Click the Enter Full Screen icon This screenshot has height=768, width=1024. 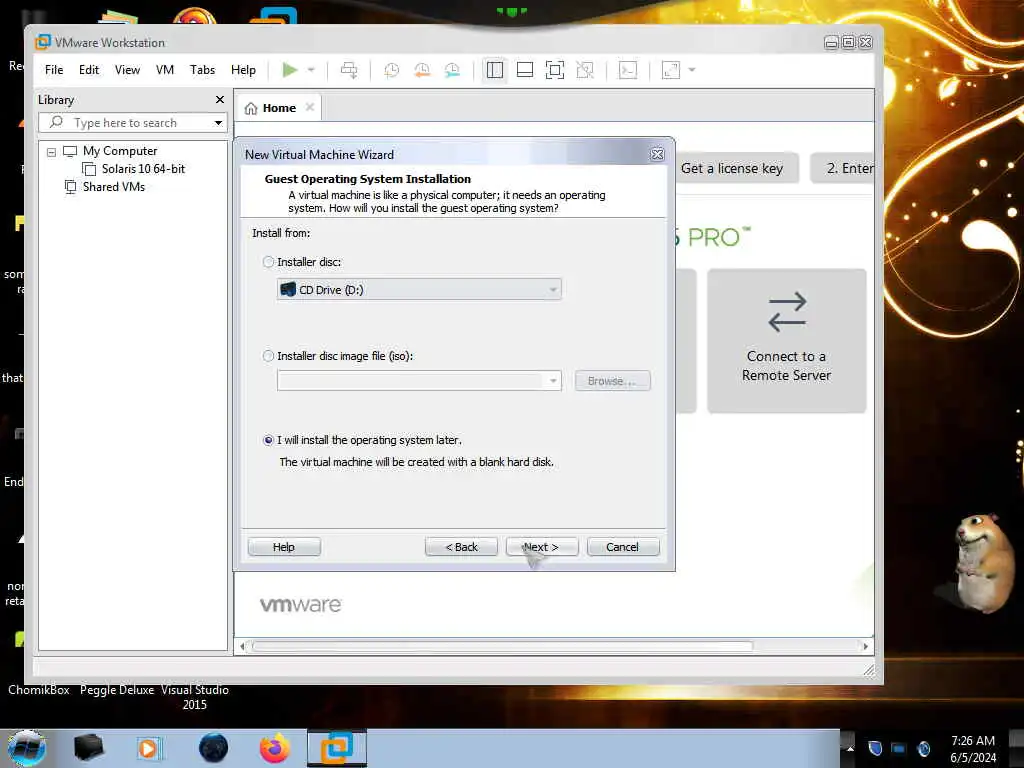[555, 70]
